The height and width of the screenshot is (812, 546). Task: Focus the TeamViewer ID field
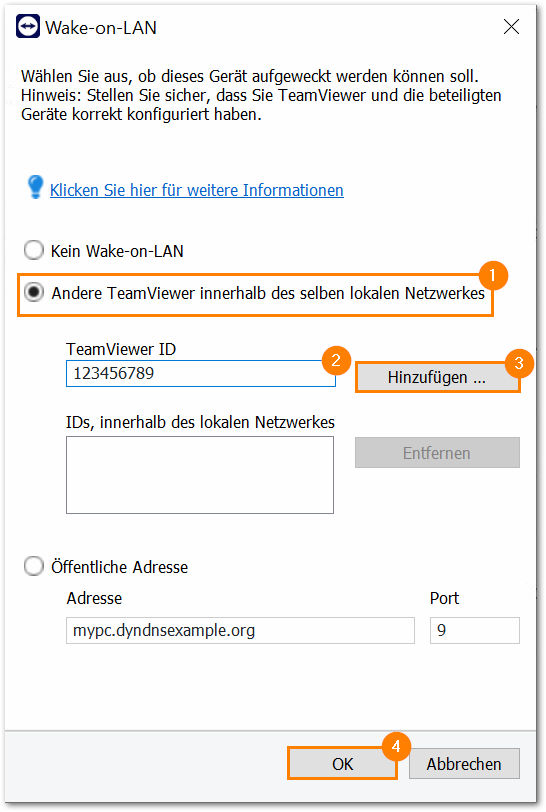tap(201, 373)
